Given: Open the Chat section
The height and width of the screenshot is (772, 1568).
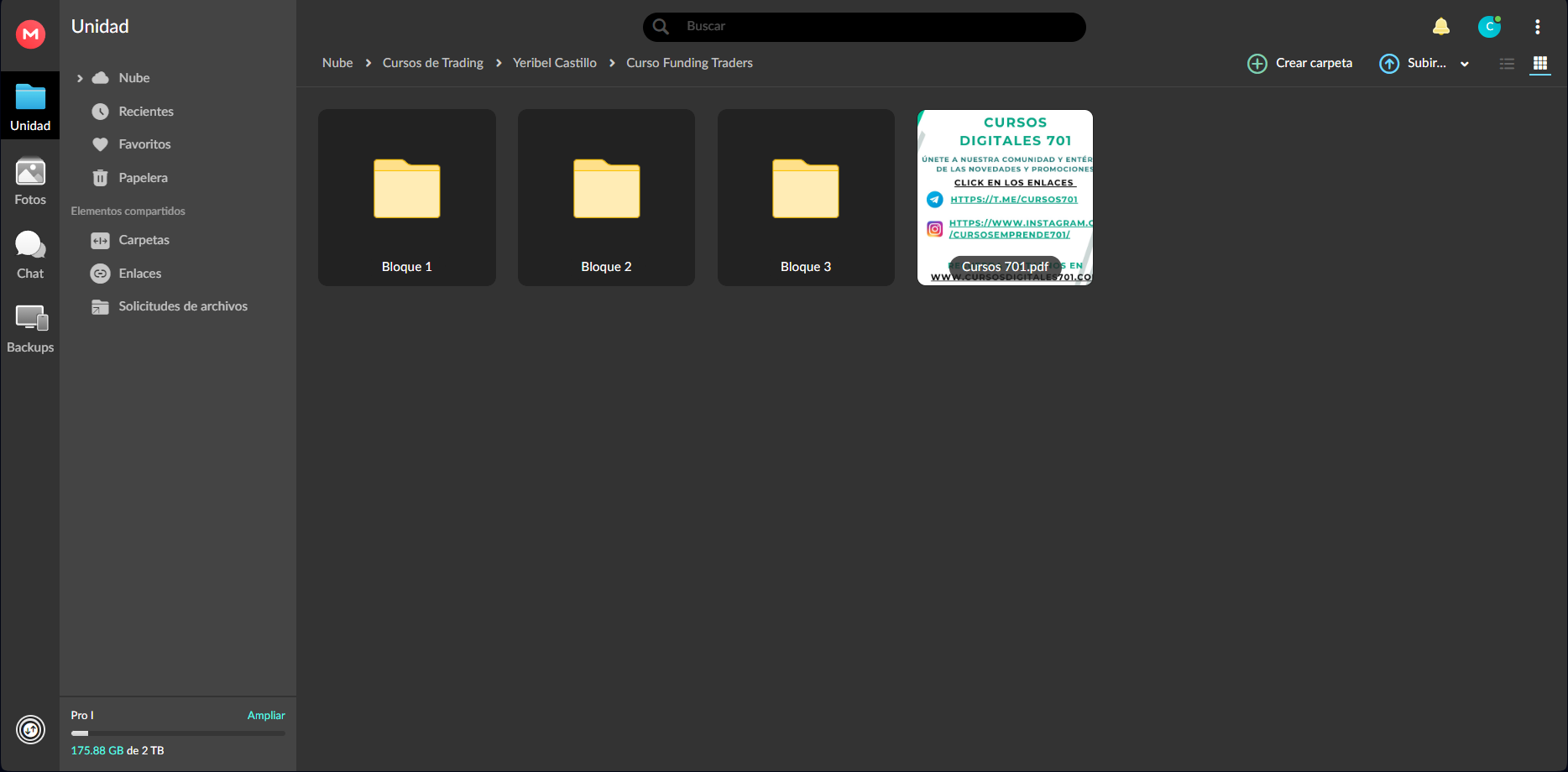Looking at the screenshot, I should pos(30,255).
